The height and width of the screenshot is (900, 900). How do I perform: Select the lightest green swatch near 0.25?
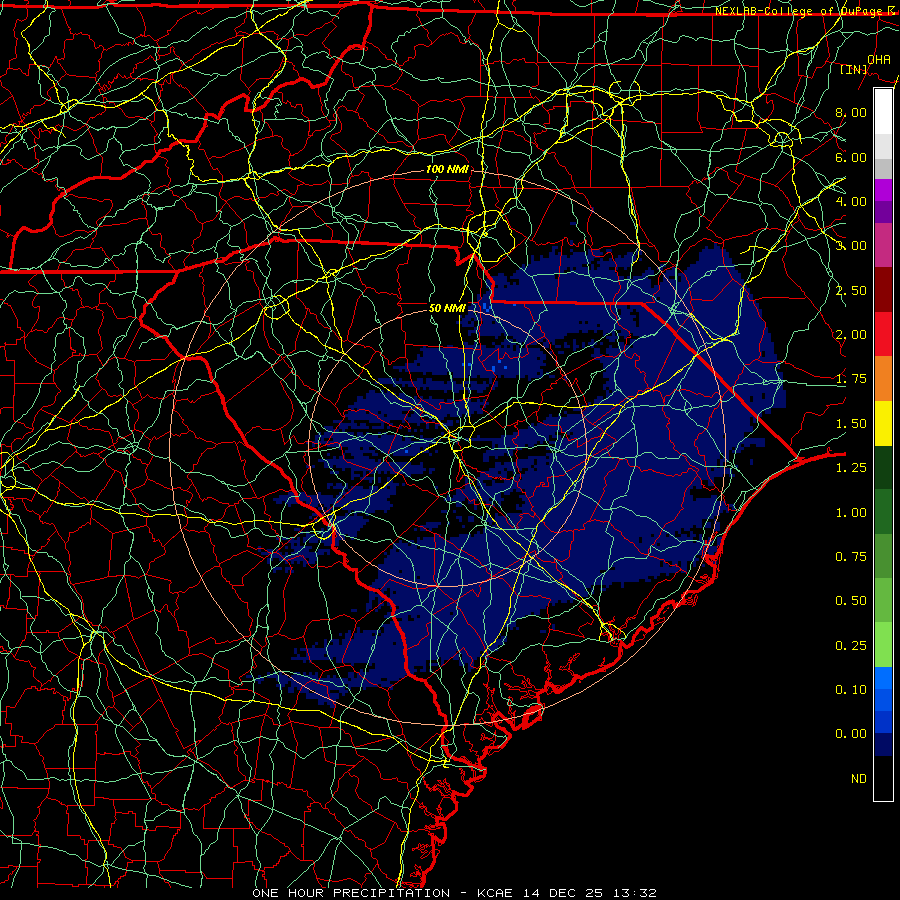point(883,645)
